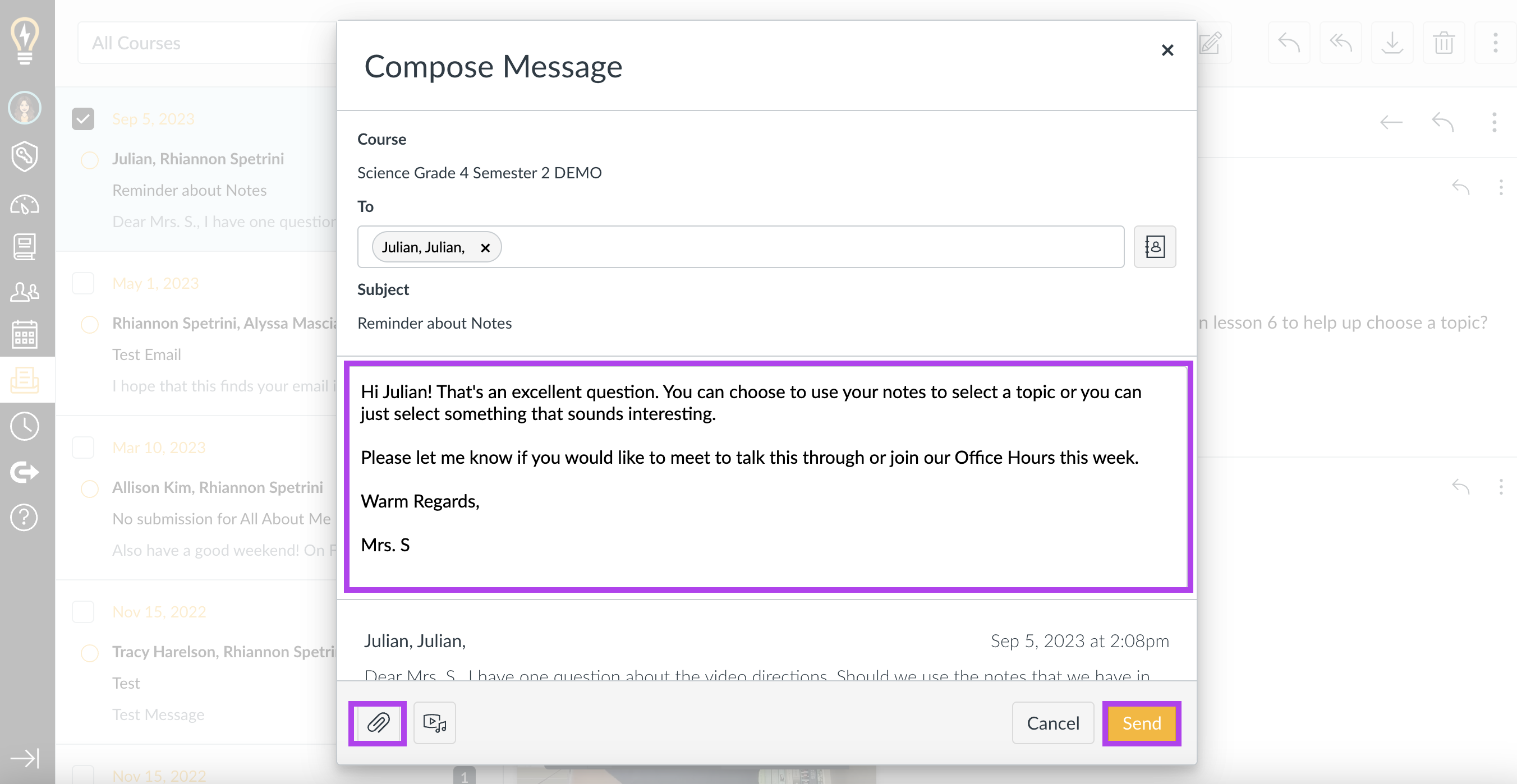
Task: Toggle checkbox for Sep 5, 2023 conversation
Action: (x=83, y=119)
